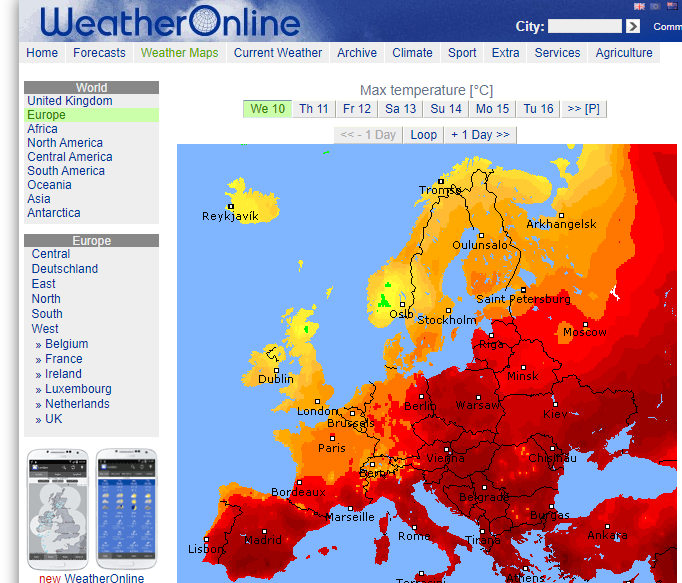Open the Services menu
Screen dimensions: 682x583
[x=557, y=53]
